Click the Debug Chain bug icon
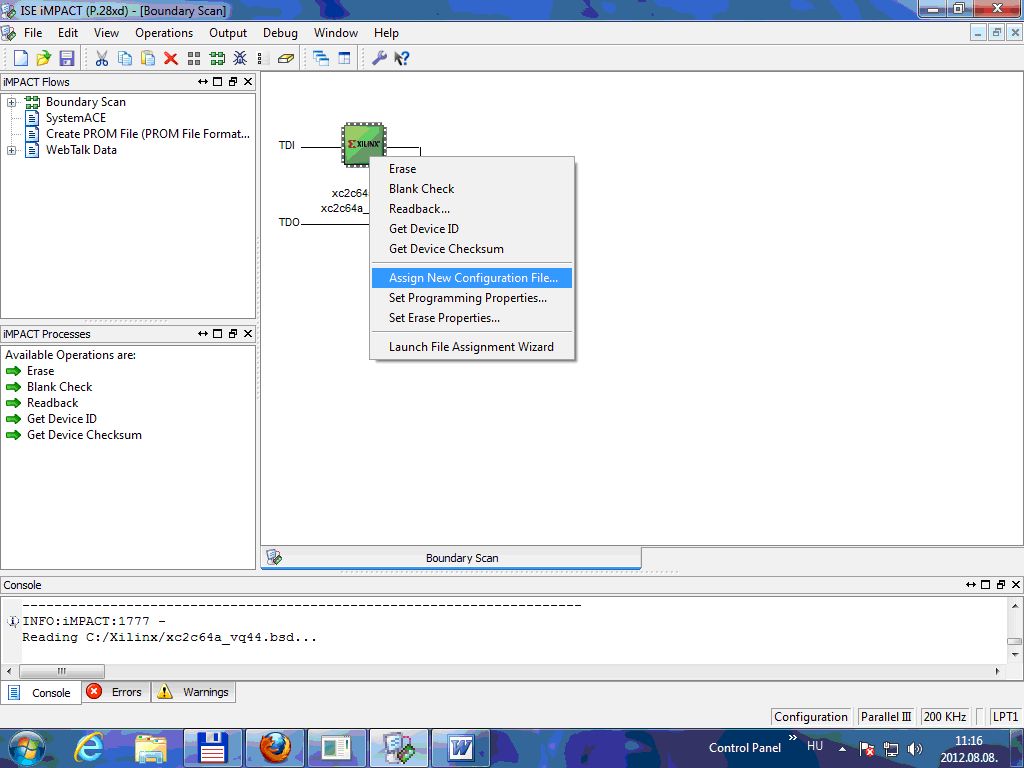Image resolution: width=1024 pixels, height=768 pixels. (x=240, y=59)
